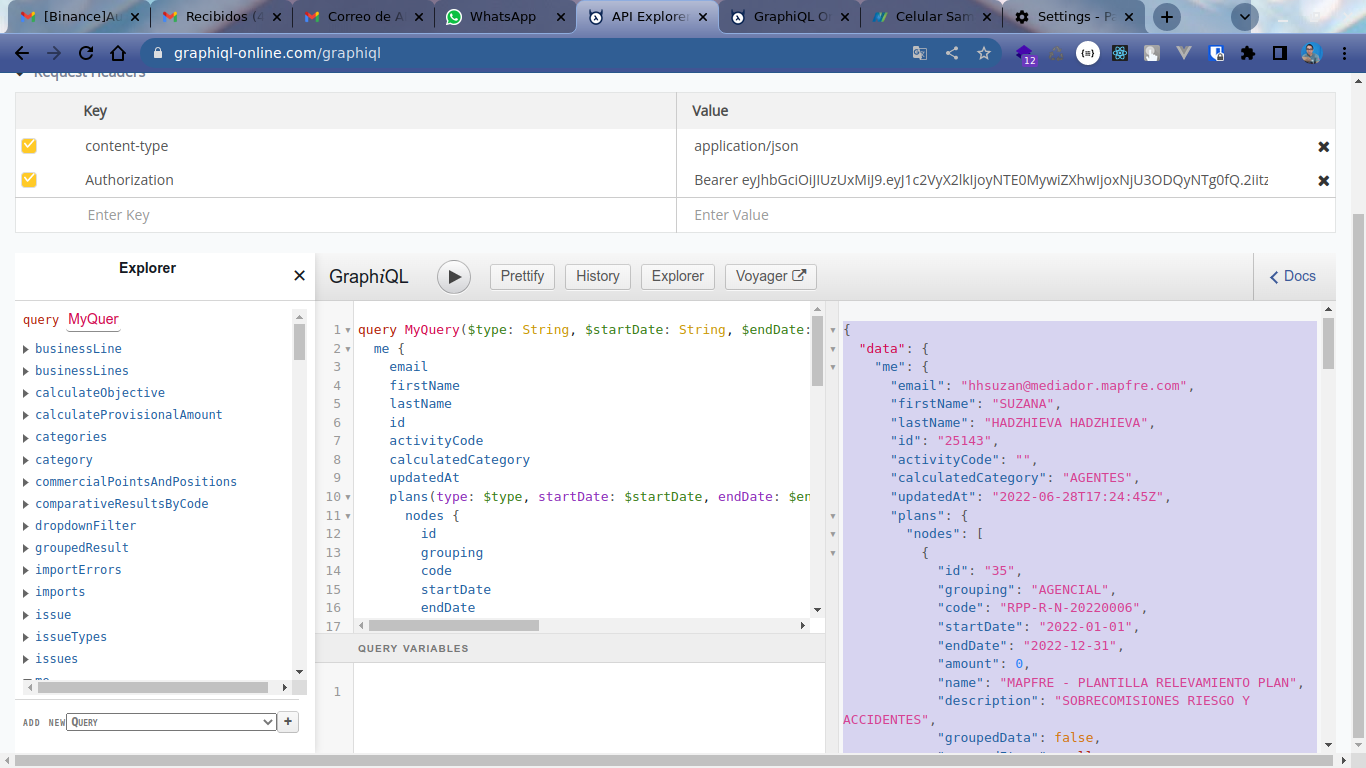Open a new browser tab
1366x768 pixels.
coord(1166,17)
